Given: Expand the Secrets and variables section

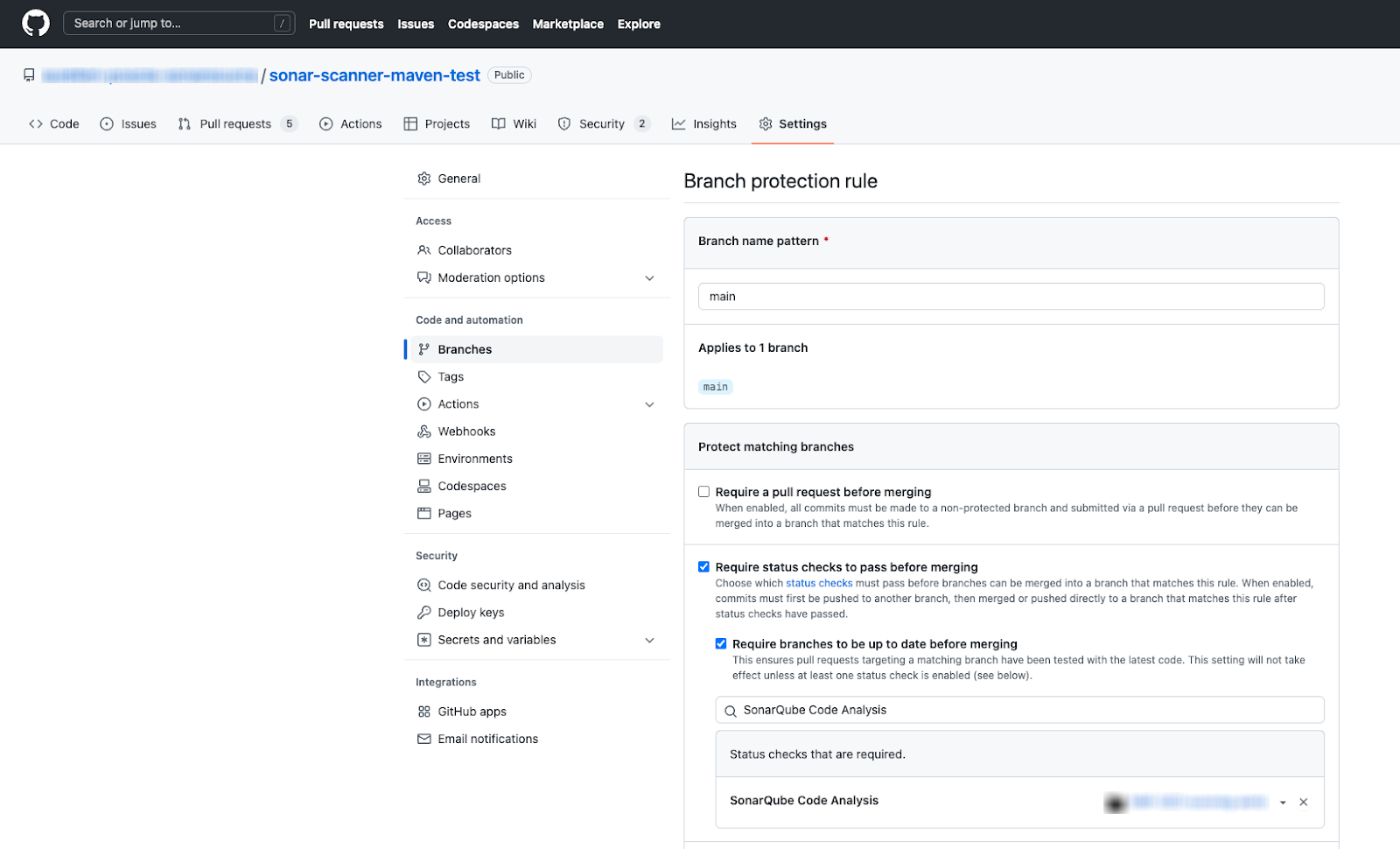Looking at the screenshot, I should coord(649,640).
